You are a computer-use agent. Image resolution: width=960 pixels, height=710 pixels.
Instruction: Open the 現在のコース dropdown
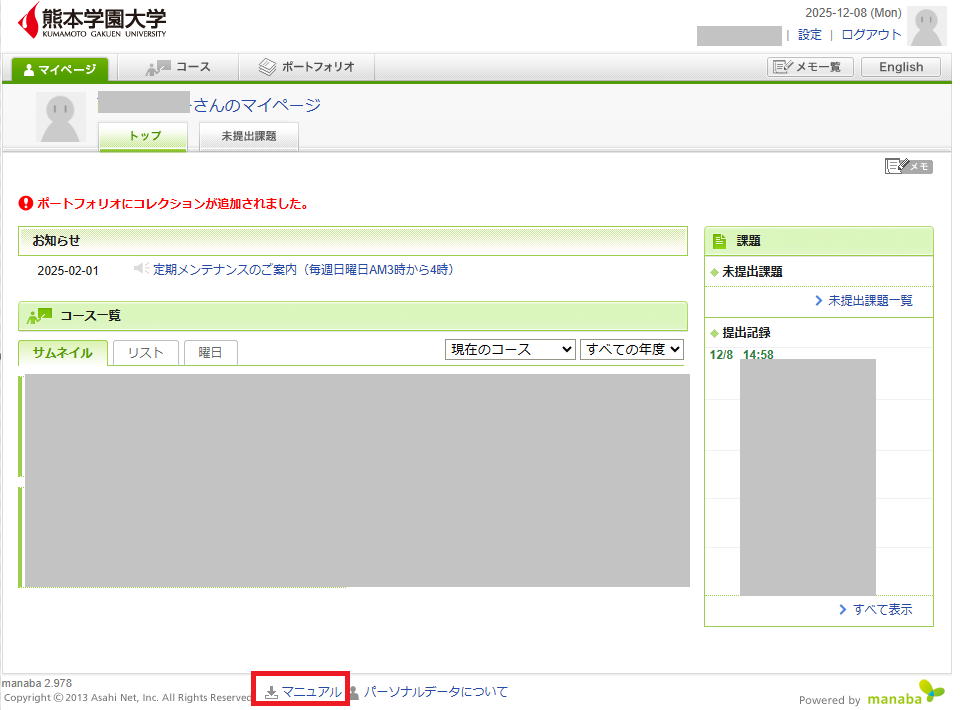[x=510, y=349]
